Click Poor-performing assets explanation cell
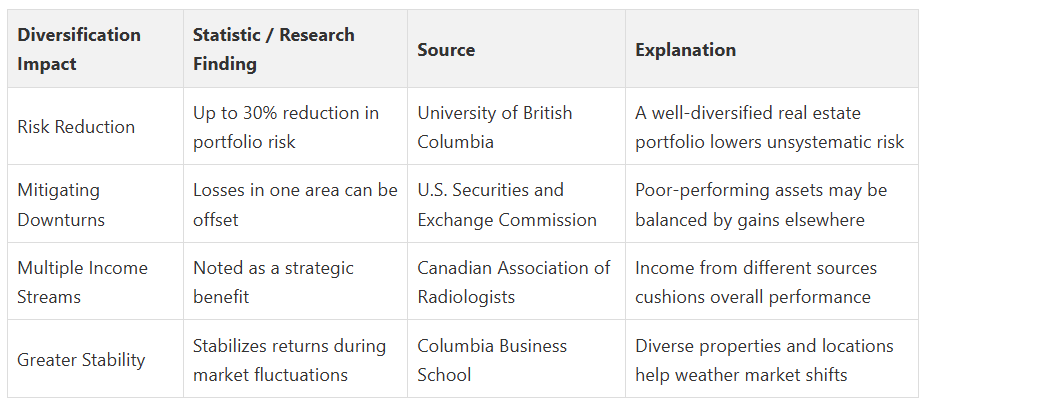 (771, 204)
